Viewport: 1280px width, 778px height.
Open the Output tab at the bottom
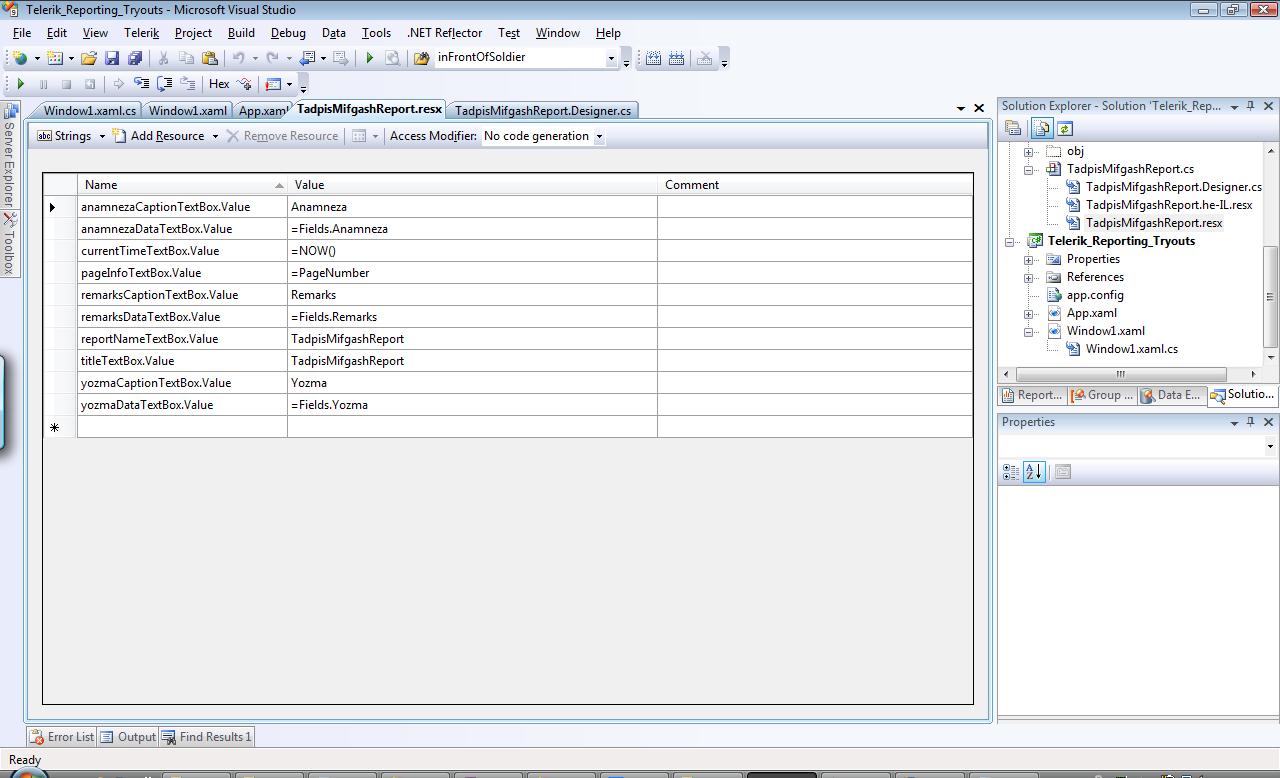129,737
